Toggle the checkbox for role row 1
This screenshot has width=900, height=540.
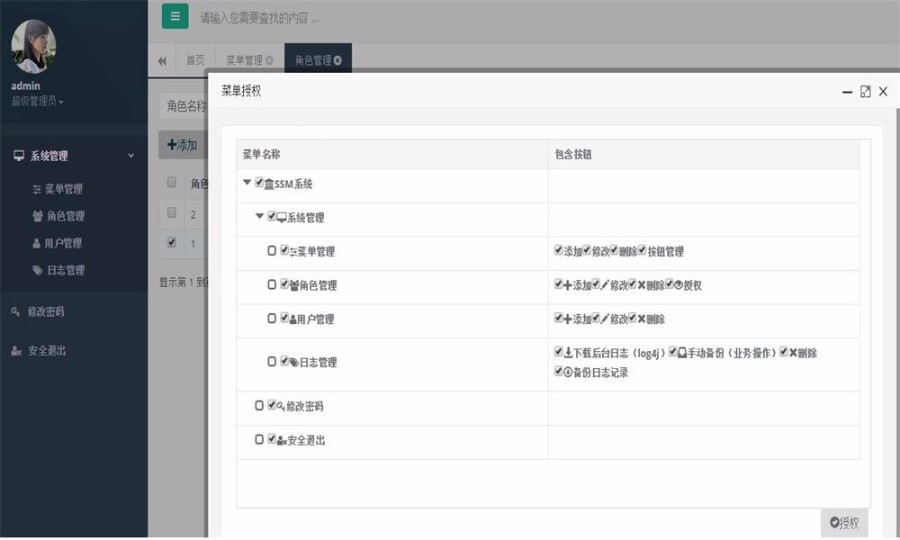171,242
